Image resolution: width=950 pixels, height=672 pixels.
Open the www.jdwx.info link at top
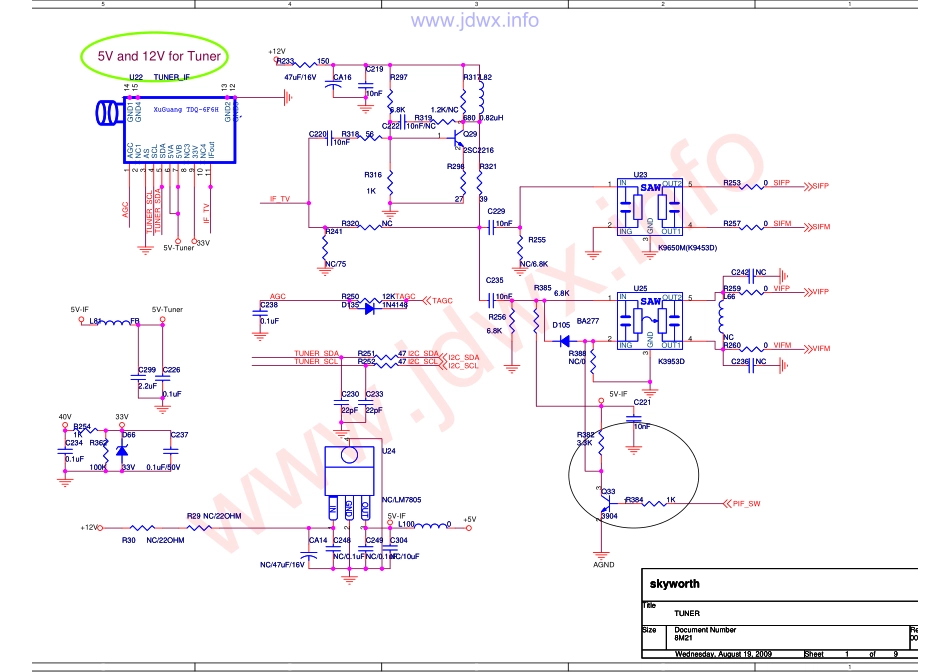pyautogui.click(x=474, y=20)
